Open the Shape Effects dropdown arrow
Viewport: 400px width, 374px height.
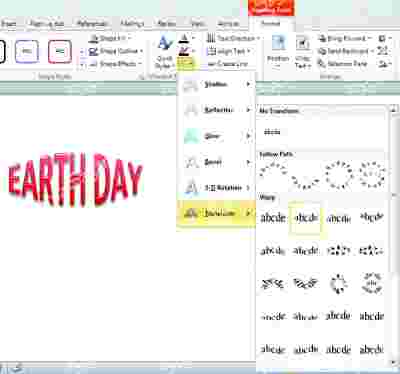point(140,64)
